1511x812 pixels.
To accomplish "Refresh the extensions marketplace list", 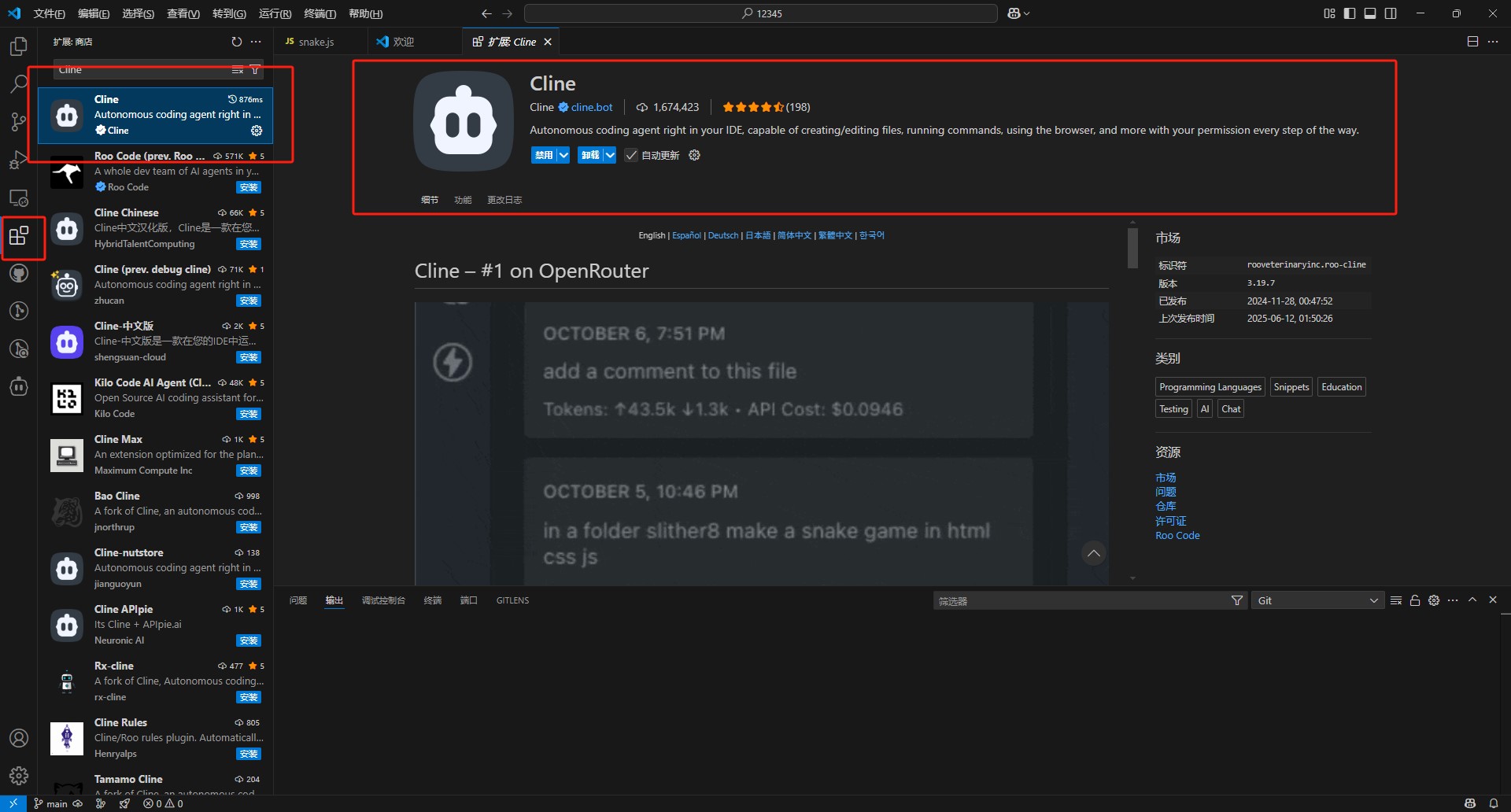I will coord(237,42).
